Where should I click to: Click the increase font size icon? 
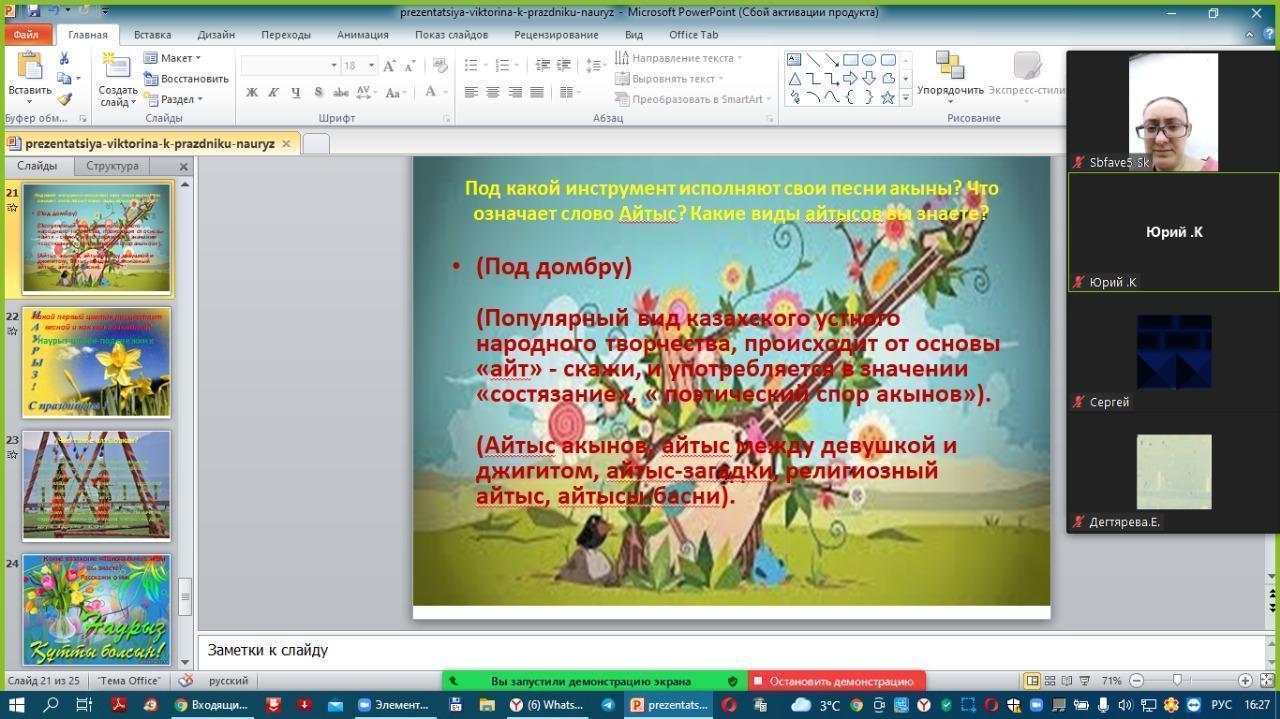[x=390, y=66]
